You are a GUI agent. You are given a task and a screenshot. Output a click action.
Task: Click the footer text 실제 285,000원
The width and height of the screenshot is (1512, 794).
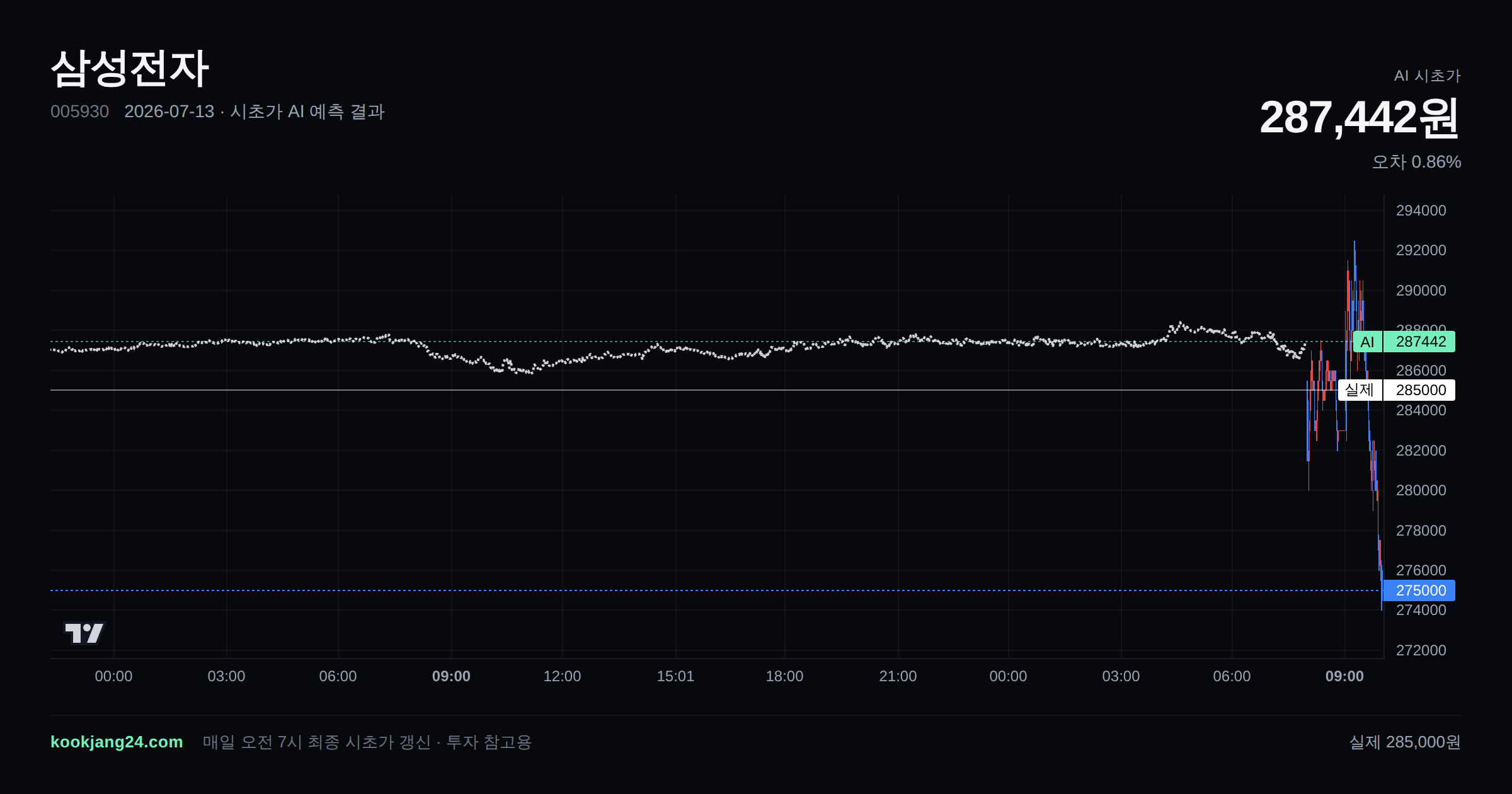pos(1405,742)
